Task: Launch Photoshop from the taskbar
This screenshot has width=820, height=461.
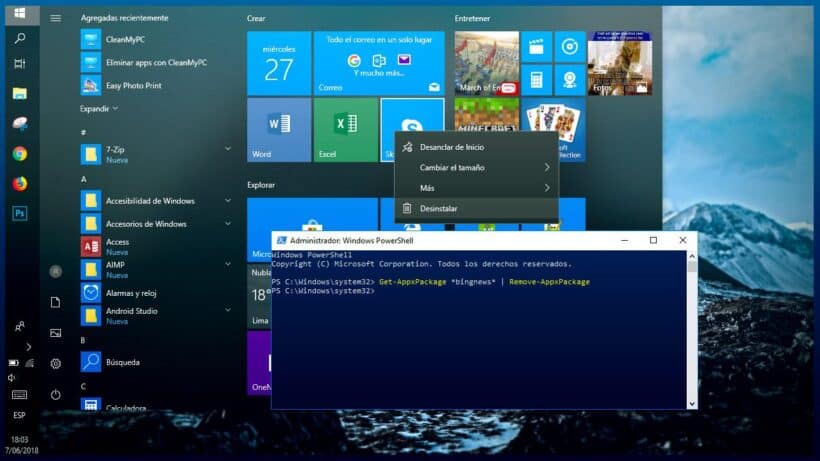Action: tap(20, 213)
